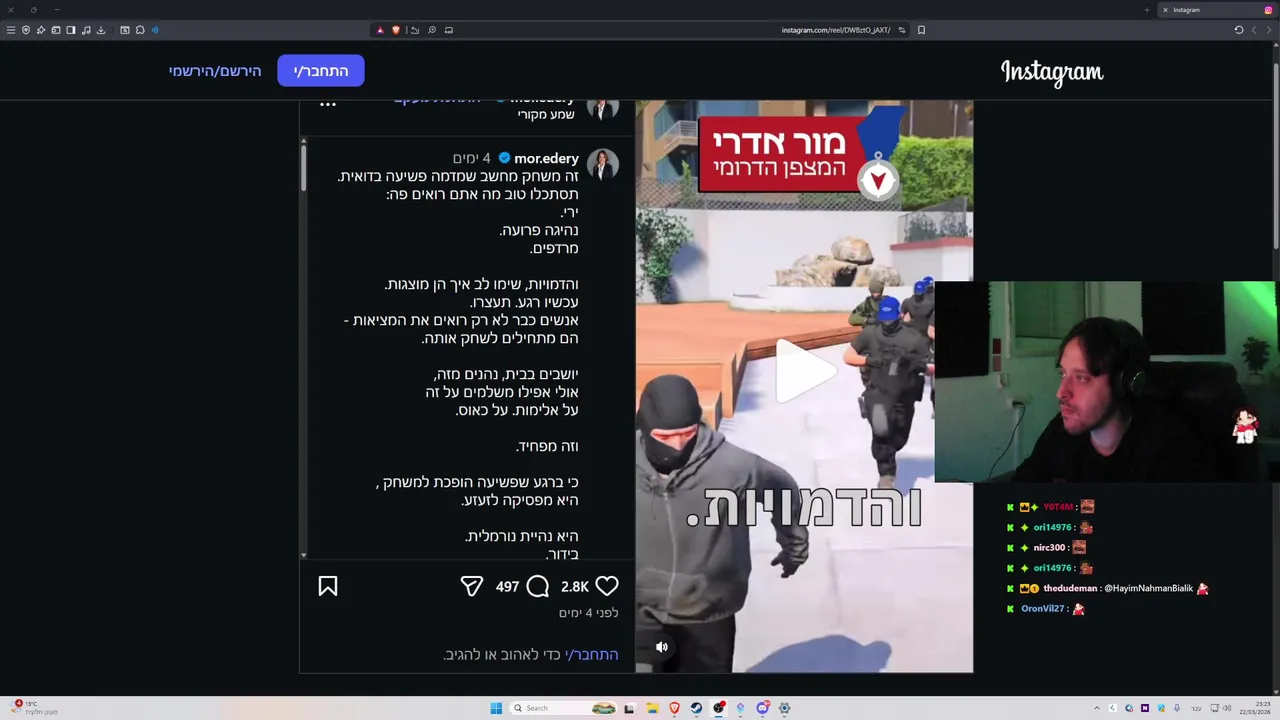This screenshot has height=720, width=1280.
Task: Open File Explorer from the taskbar
Action: pyautogui.click(x=652, y=708)
